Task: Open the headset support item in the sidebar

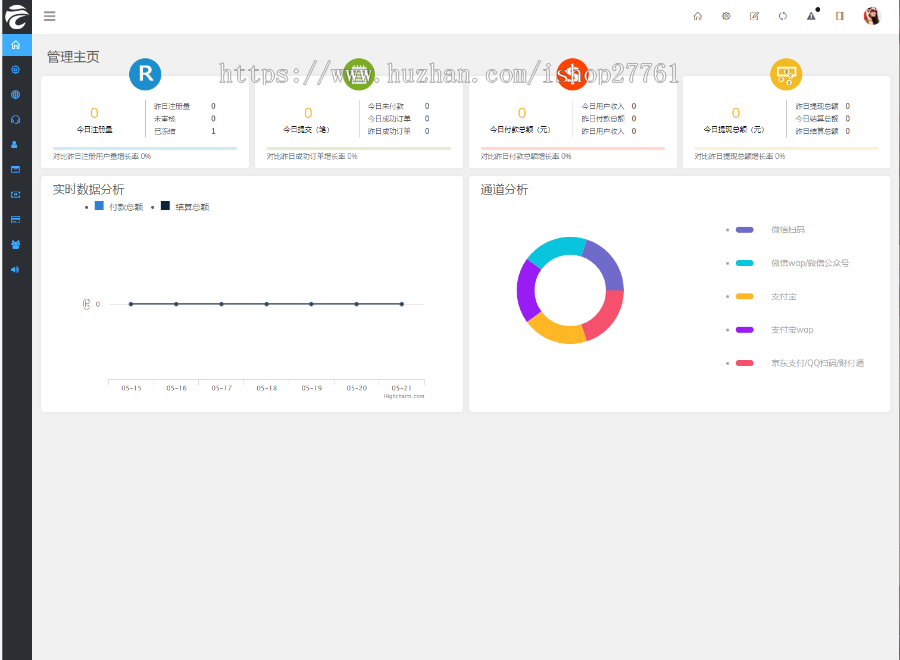Action: point(15,119)
